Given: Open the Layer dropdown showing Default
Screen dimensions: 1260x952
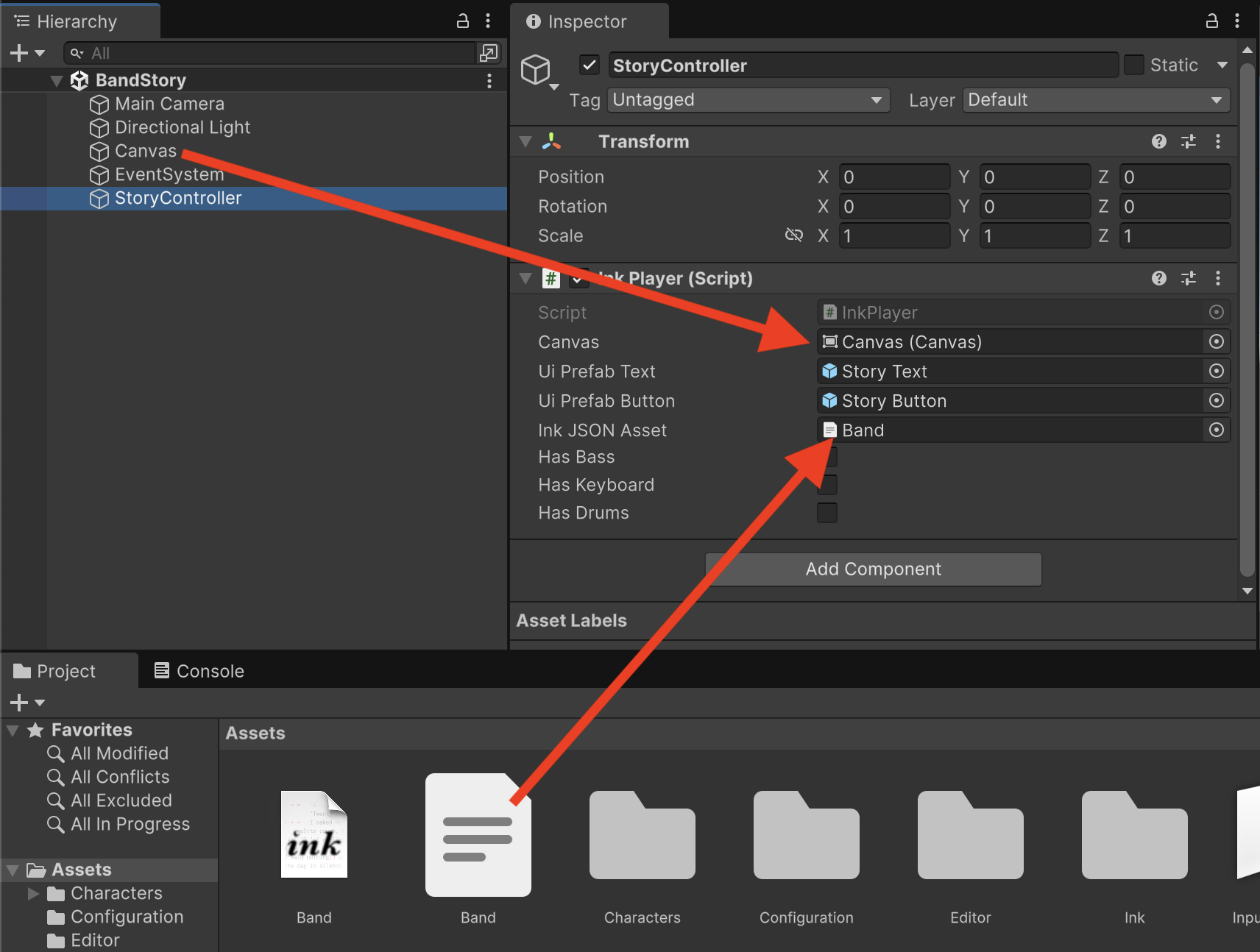Looking at the screenshot, I should 1095,100.
